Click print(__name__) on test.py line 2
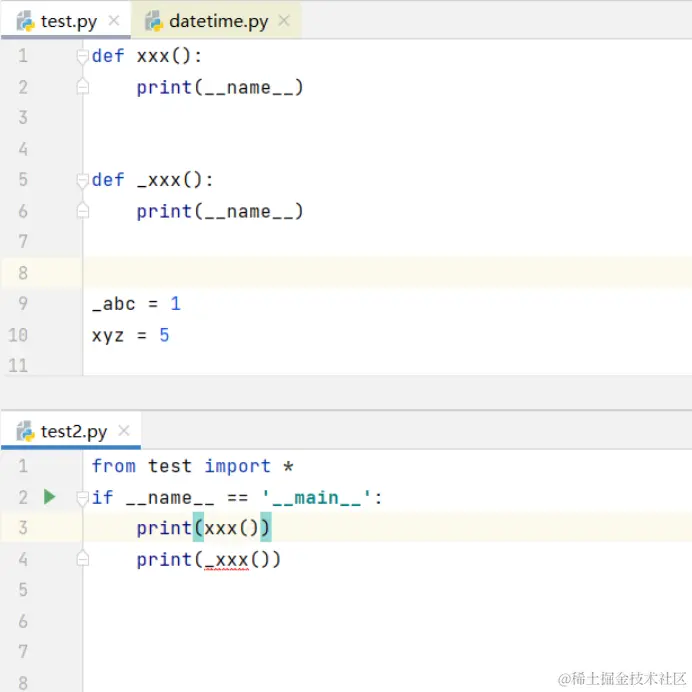Image resolution: width=692 pixels, height=692 pixels. point(220,87)
